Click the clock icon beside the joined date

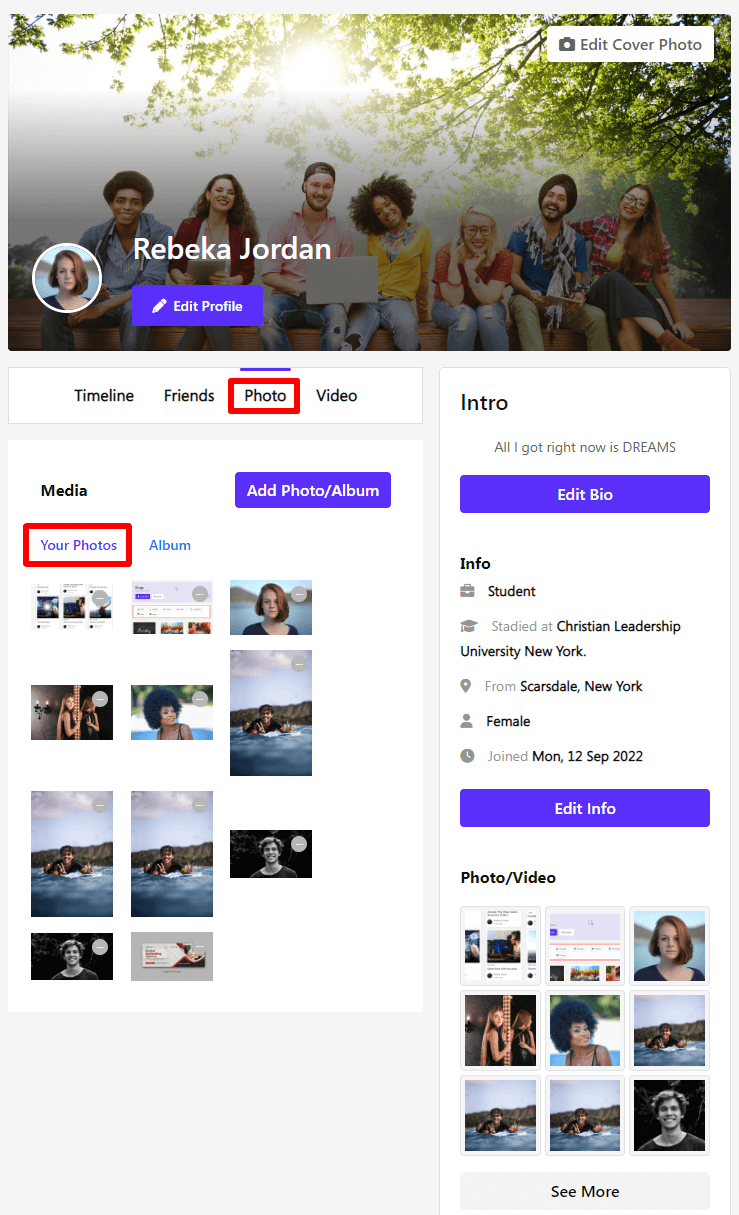tap(466, 756)
